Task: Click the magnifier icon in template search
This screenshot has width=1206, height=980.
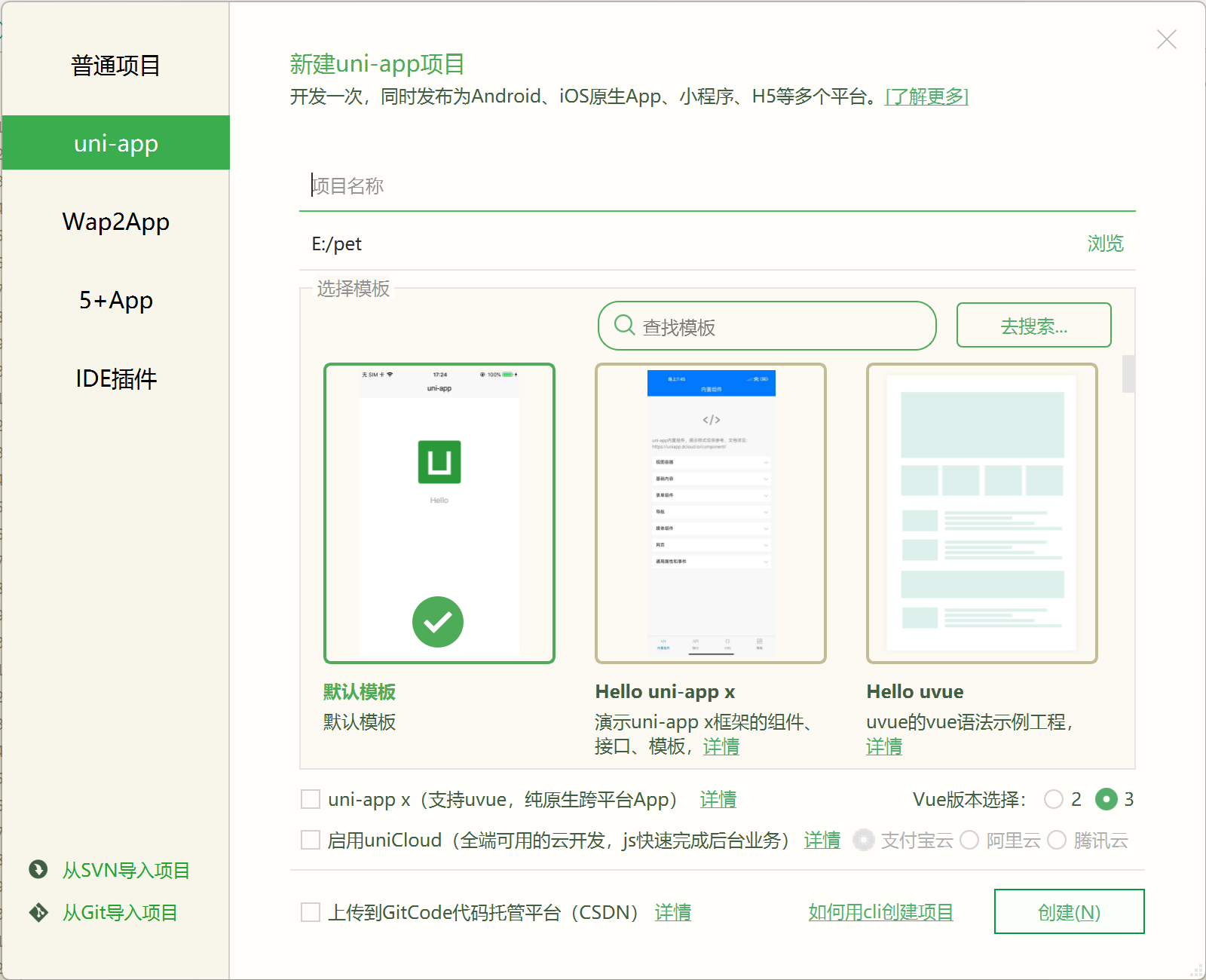Action: click(624, 326)
